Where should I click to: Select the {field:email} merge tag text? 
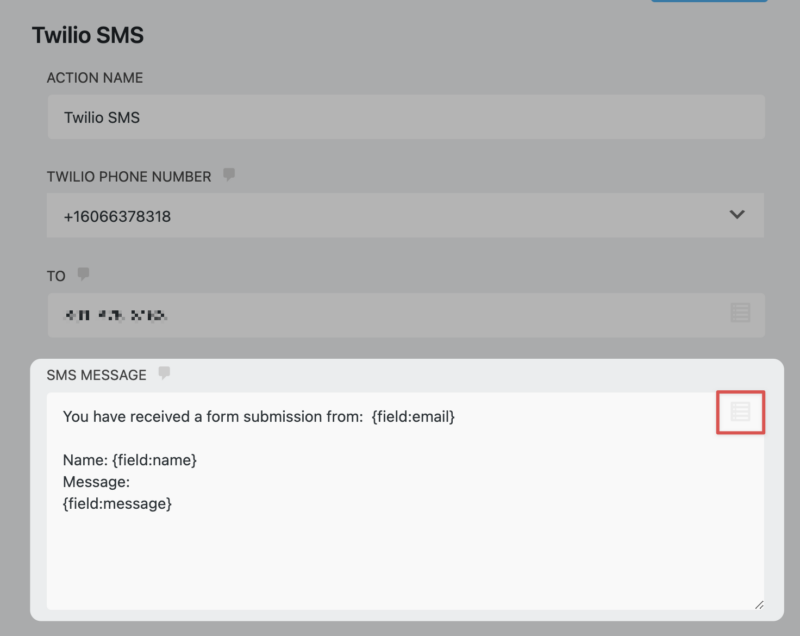(414, 416)
